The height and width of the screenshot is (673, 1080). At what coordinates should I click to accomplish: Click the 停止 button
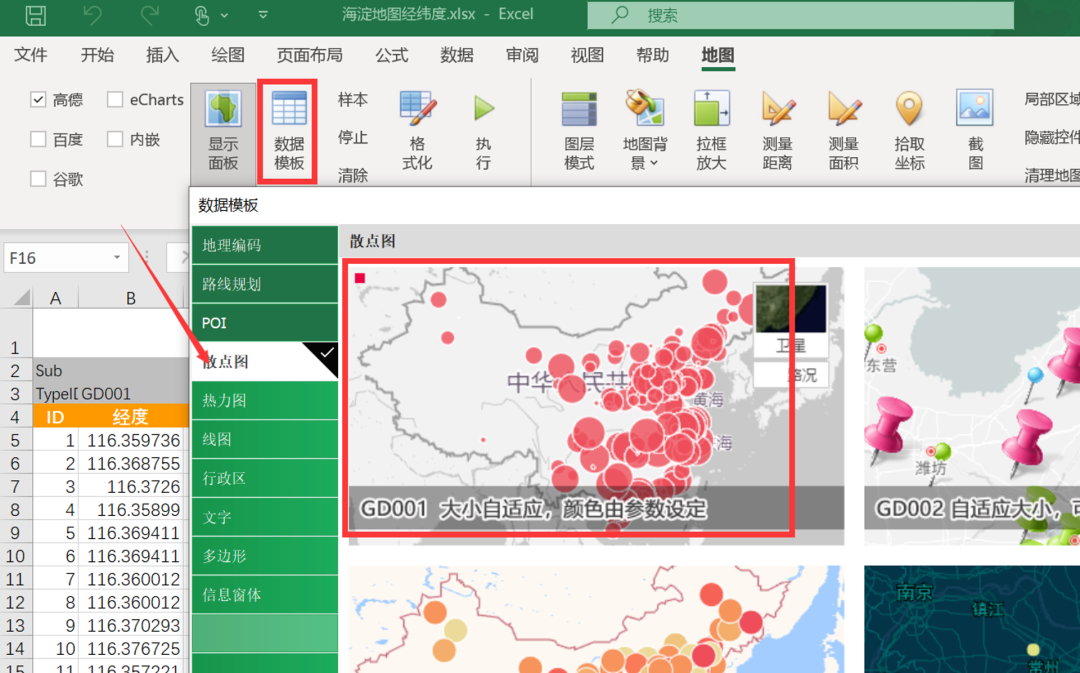point(353,138)
